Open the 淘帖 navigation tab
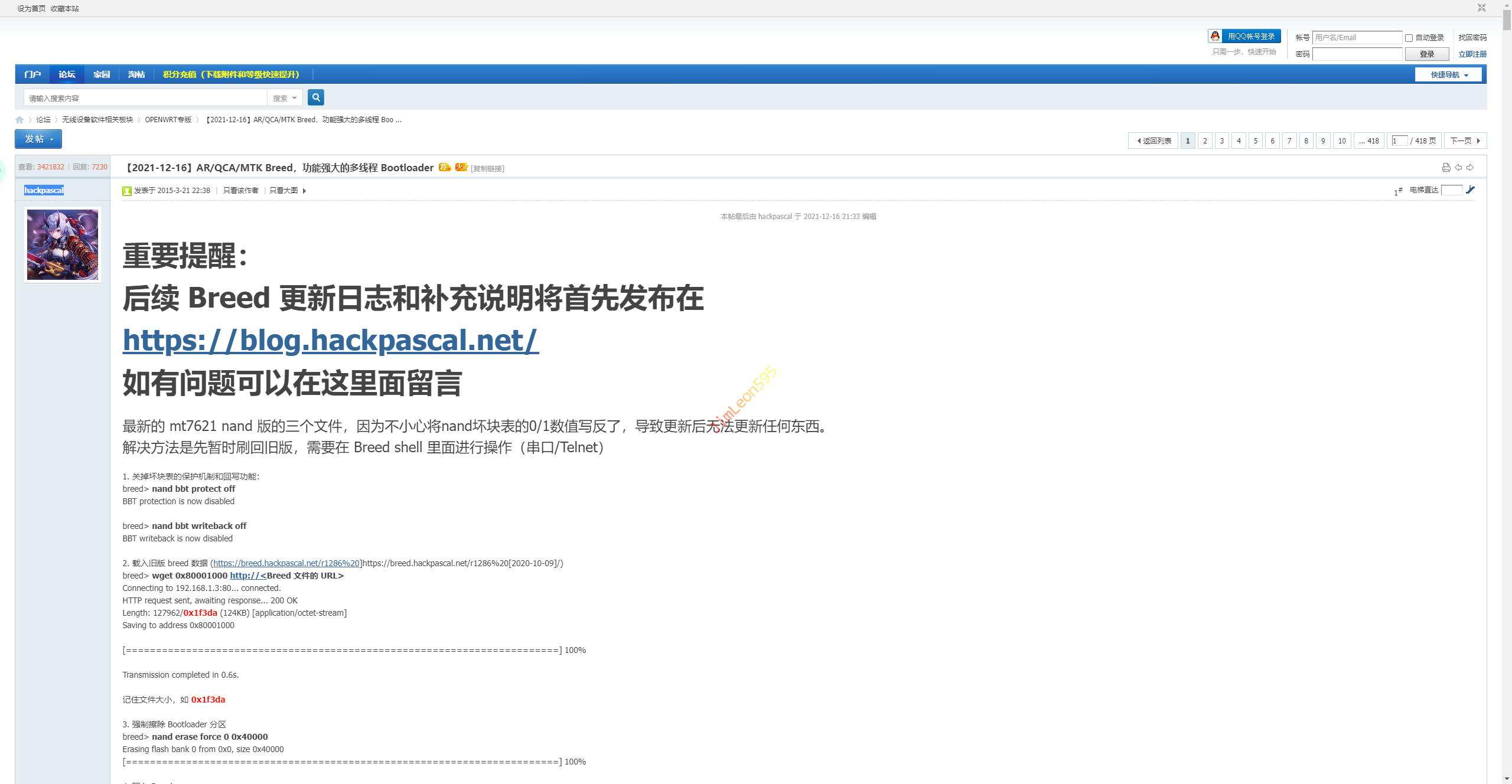 tap(136, 74)
